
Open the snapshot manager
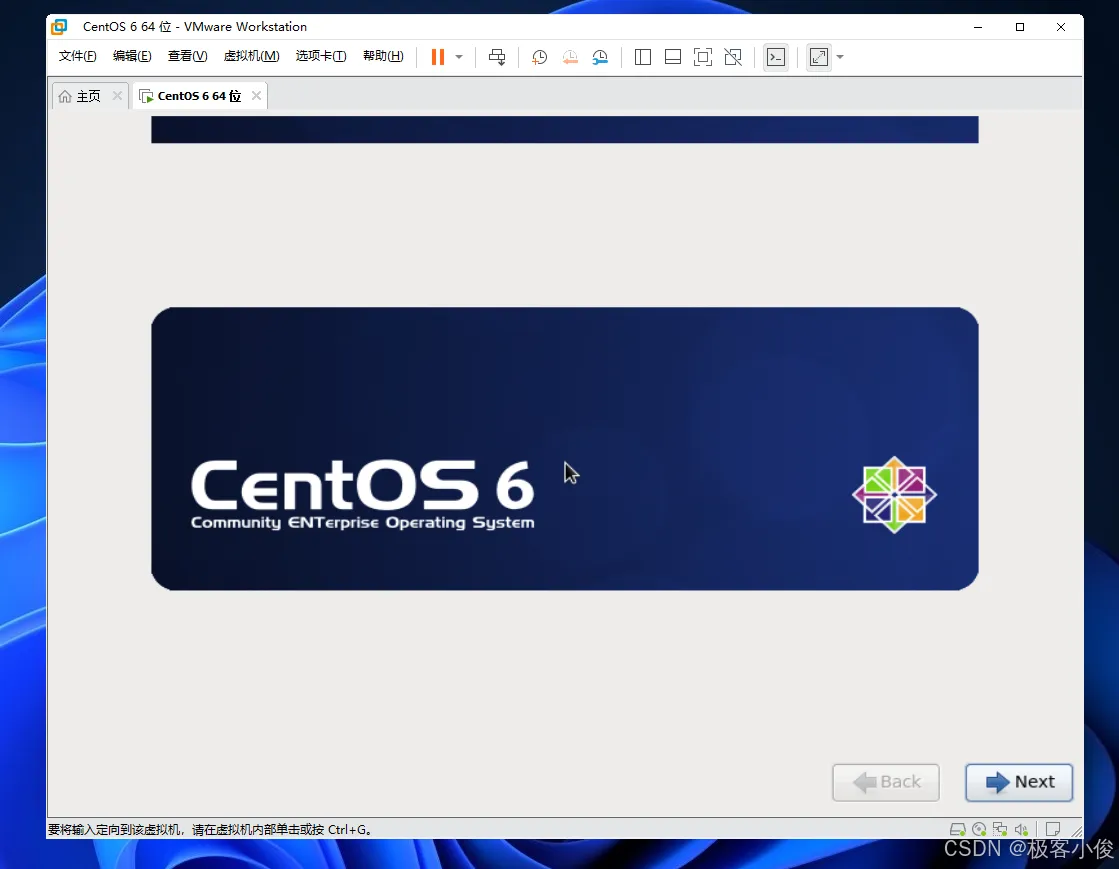(600, 57)
